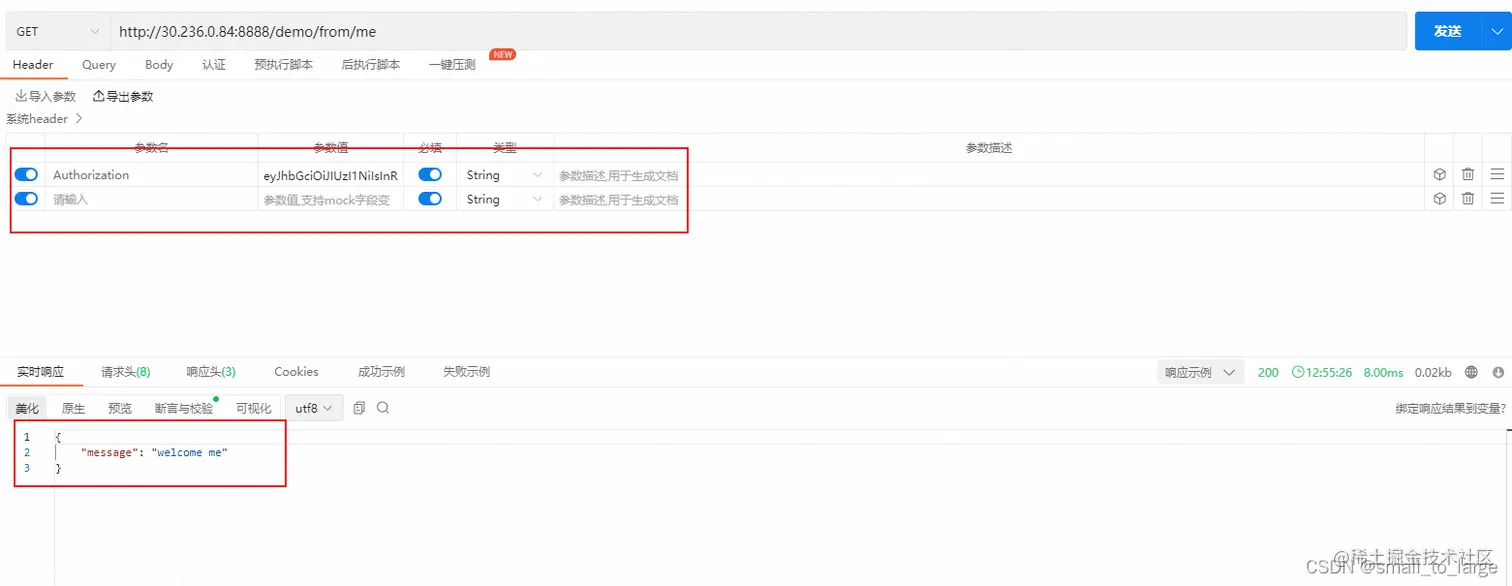Click 导入参数 import button
This screenshot has height=586, width=1512.
point(45,96)
